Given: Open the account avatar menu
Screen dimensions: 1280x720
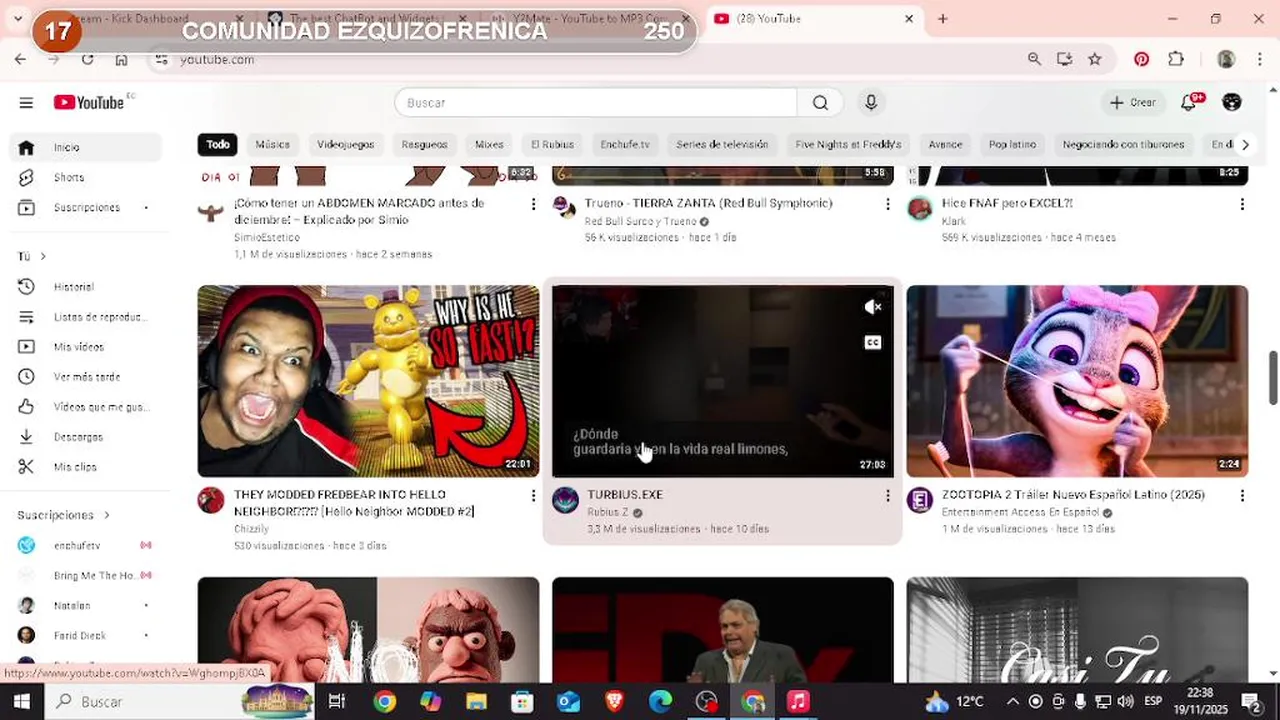Looking at the screenshot, I should point(1232,102).
